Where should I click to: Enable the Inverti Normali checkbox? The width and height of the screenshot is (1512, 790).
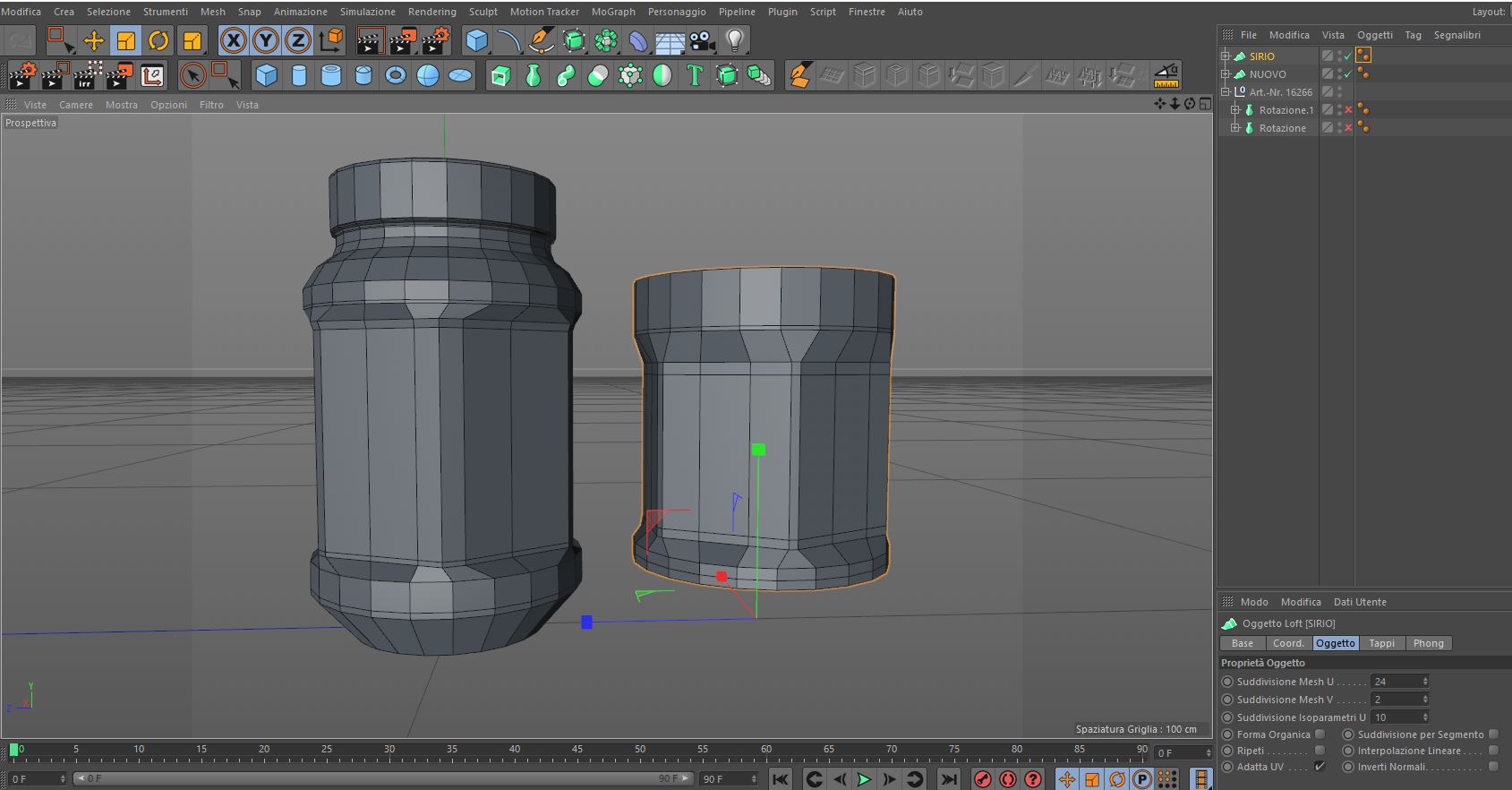click(x=1493, y=767)
